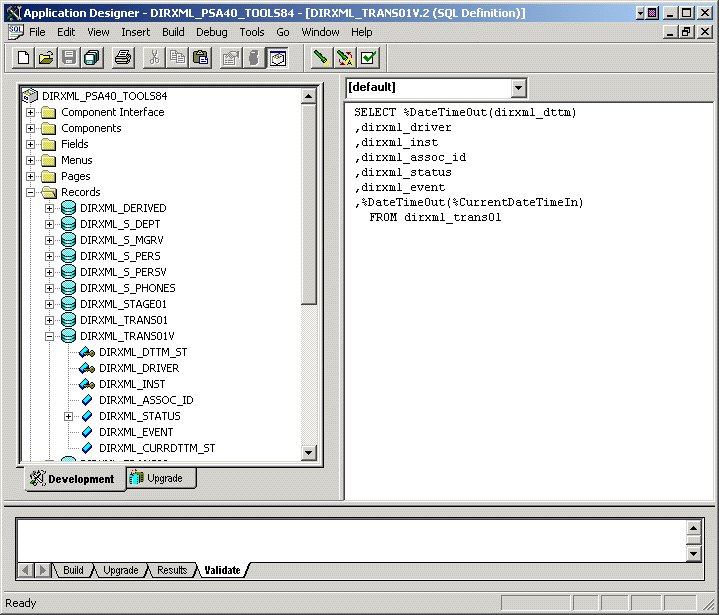Toggle the Project Workspace toolbar button
Screen dimensions: 719x615
[x=277, y=58]
